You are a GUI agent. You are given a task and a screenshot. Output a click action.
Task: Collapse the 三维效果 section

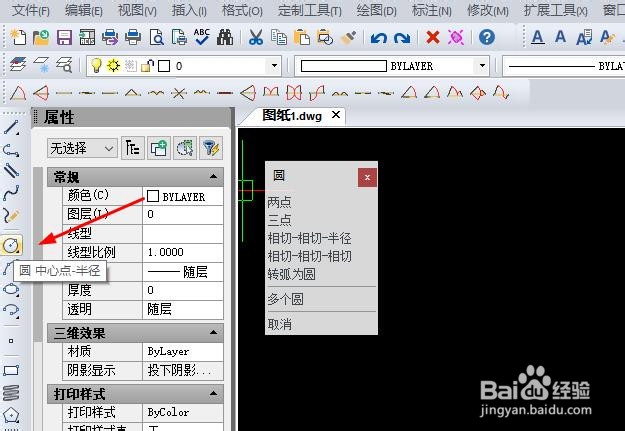pos(213,332)
